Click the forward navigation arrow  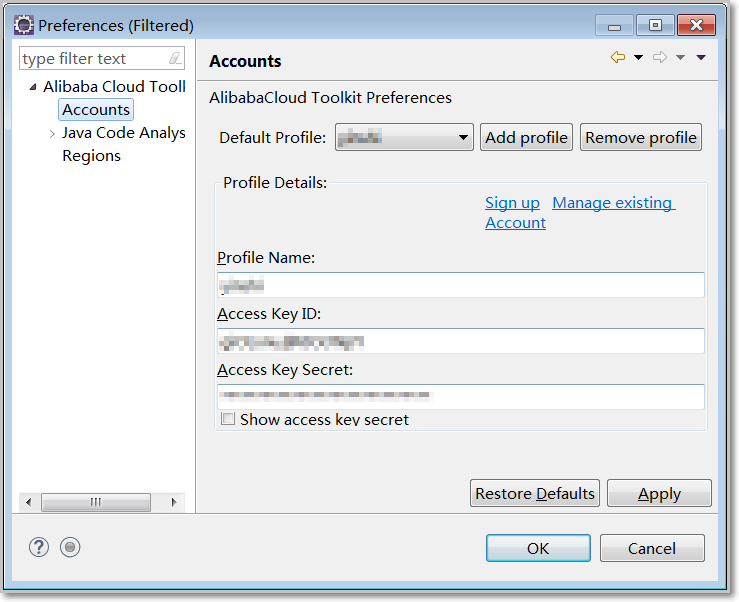(660, 58)
